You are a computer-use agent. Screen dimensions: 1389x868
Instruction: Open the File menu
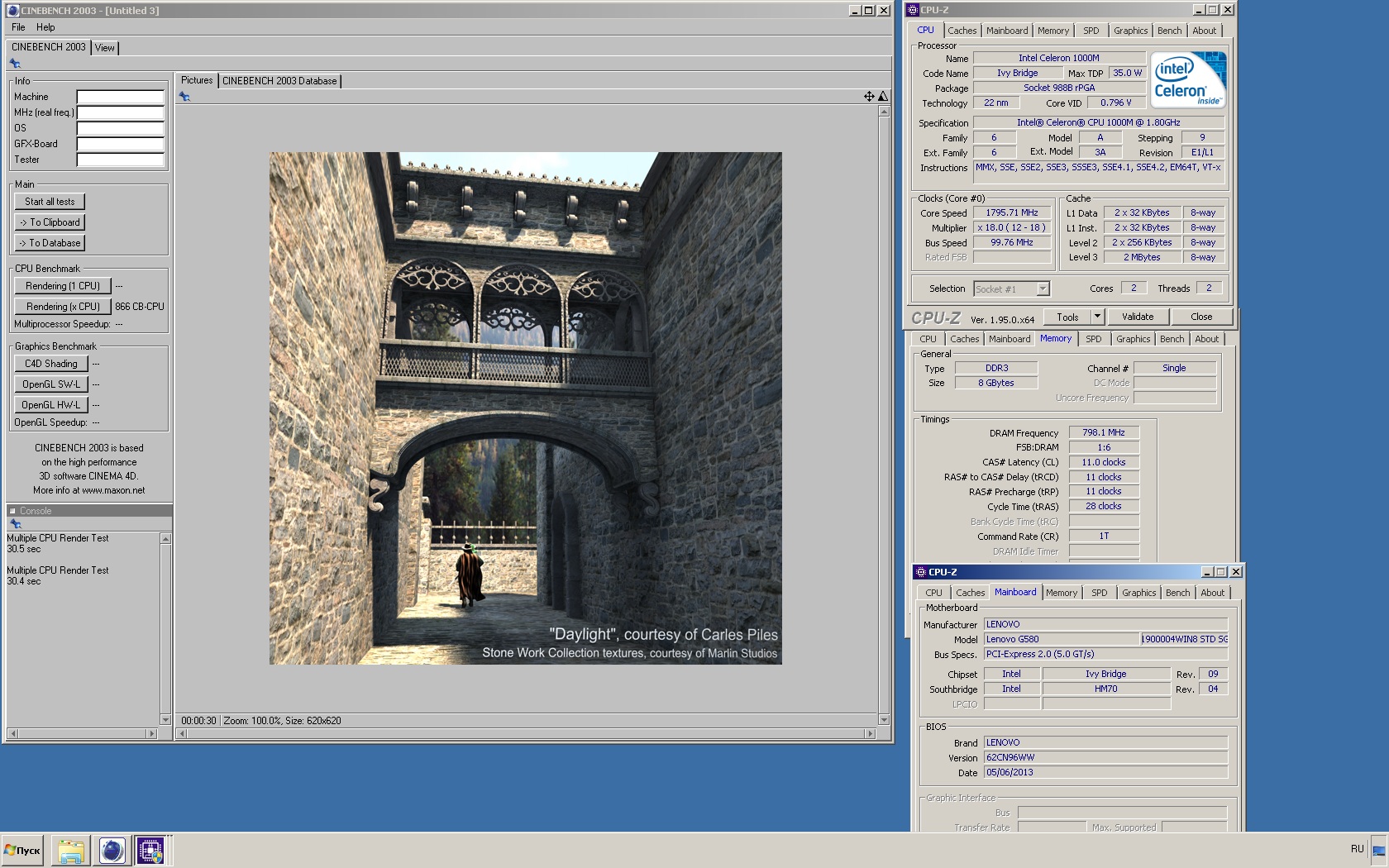18,27
